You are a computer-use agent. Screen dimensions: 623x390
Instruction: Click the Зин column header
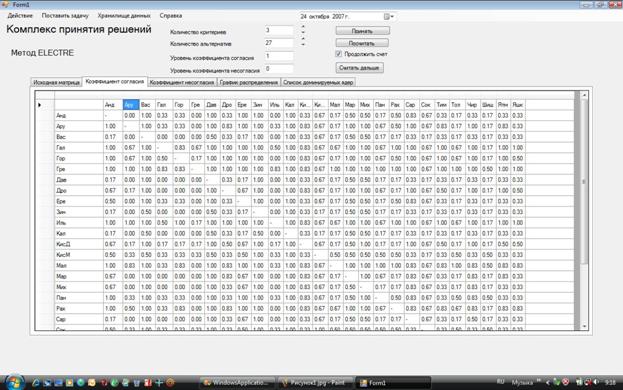coord(259,105)
